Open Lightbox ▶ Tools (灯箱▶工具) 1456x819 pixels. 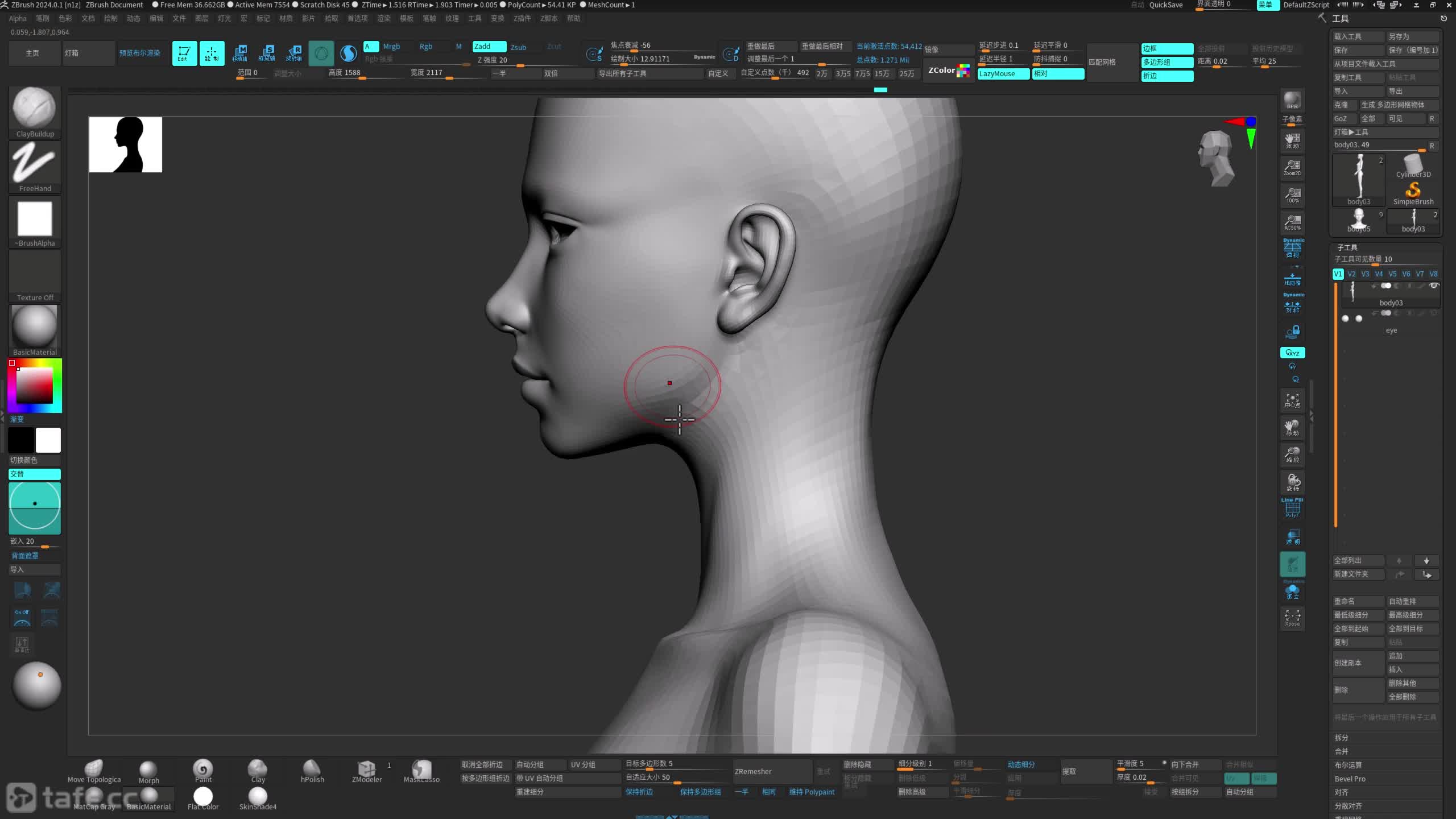coord(1385,132)
